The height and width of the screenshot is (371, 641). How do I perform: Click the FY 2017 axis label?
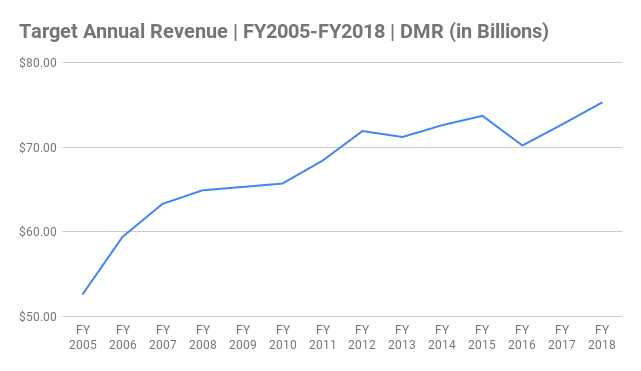pos(562,337)
